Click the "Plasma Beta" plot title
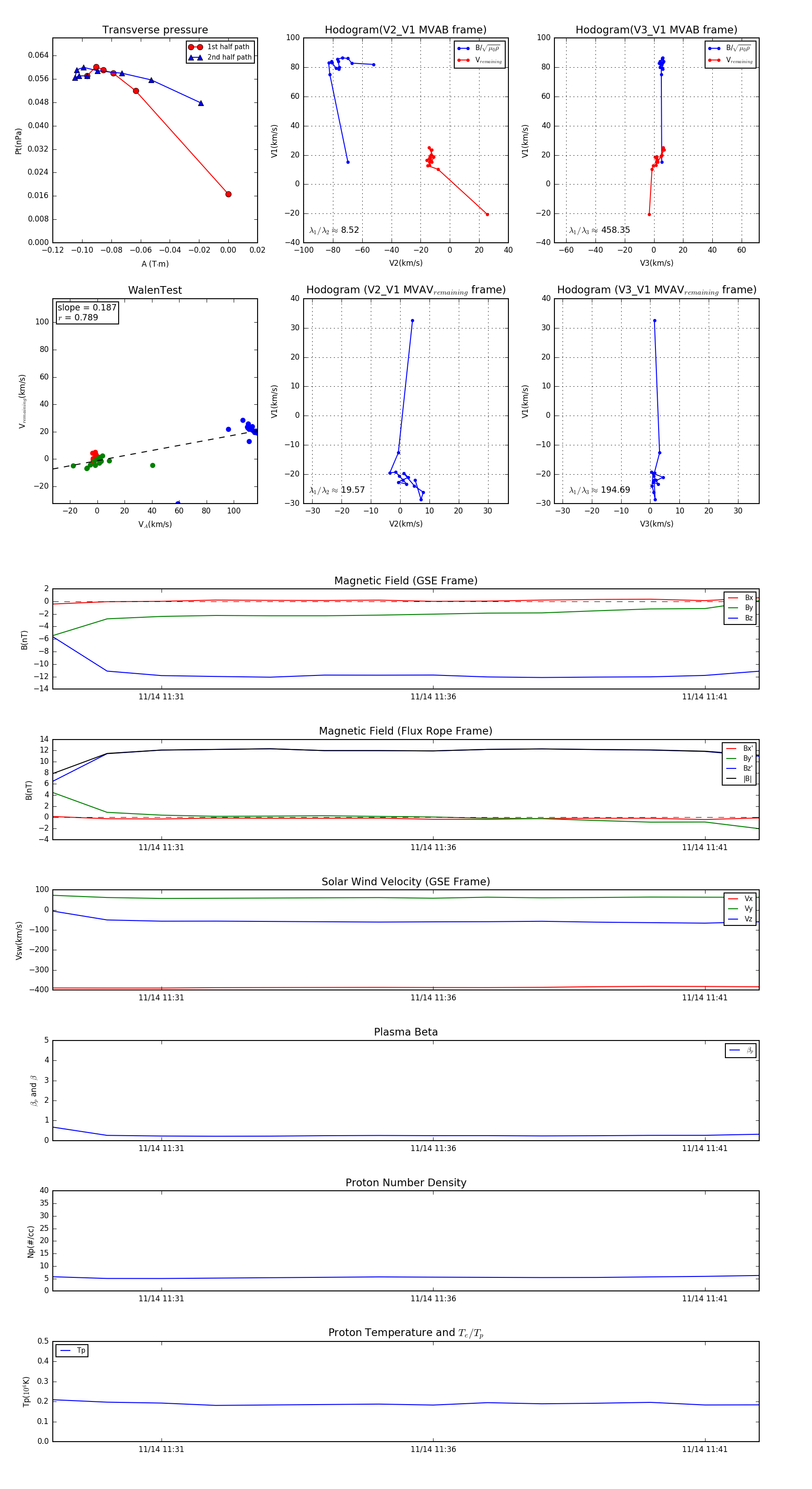812x1489 pixels. [x=406, y=1032]
